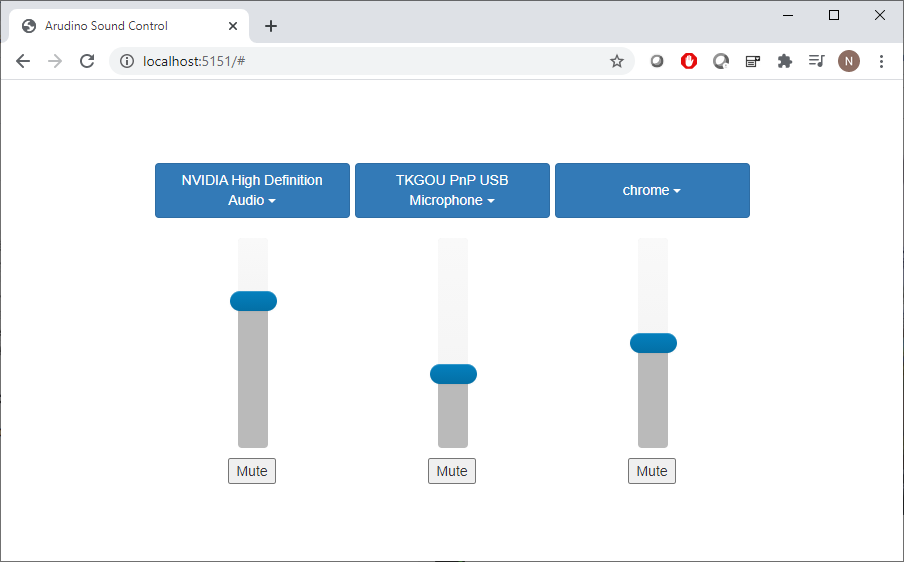View site information icon in address bar
This screenshot has height=562, width=904.
[127, 61]
